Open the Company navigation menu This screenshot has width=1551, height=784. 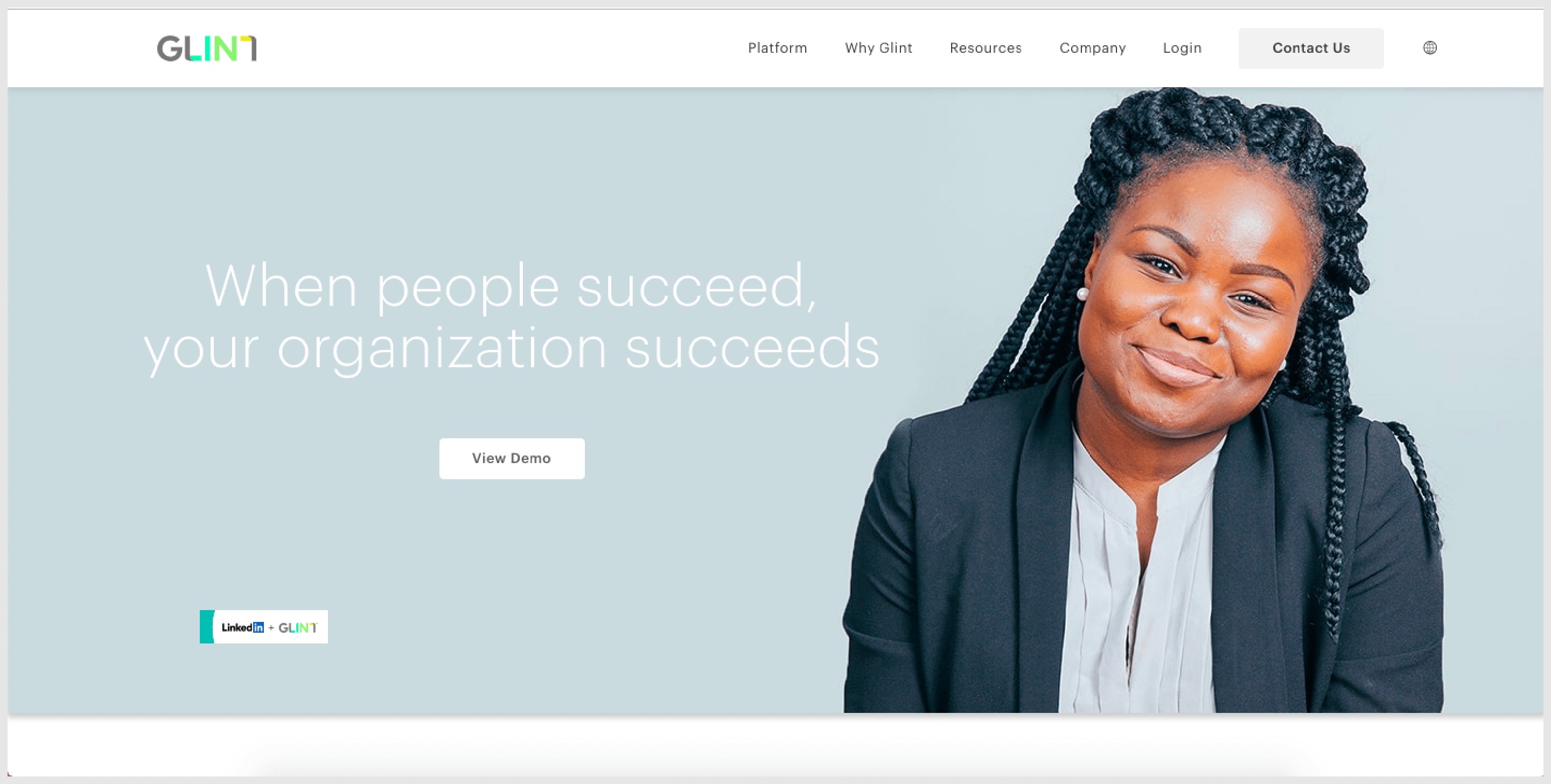coord(1093,48)
